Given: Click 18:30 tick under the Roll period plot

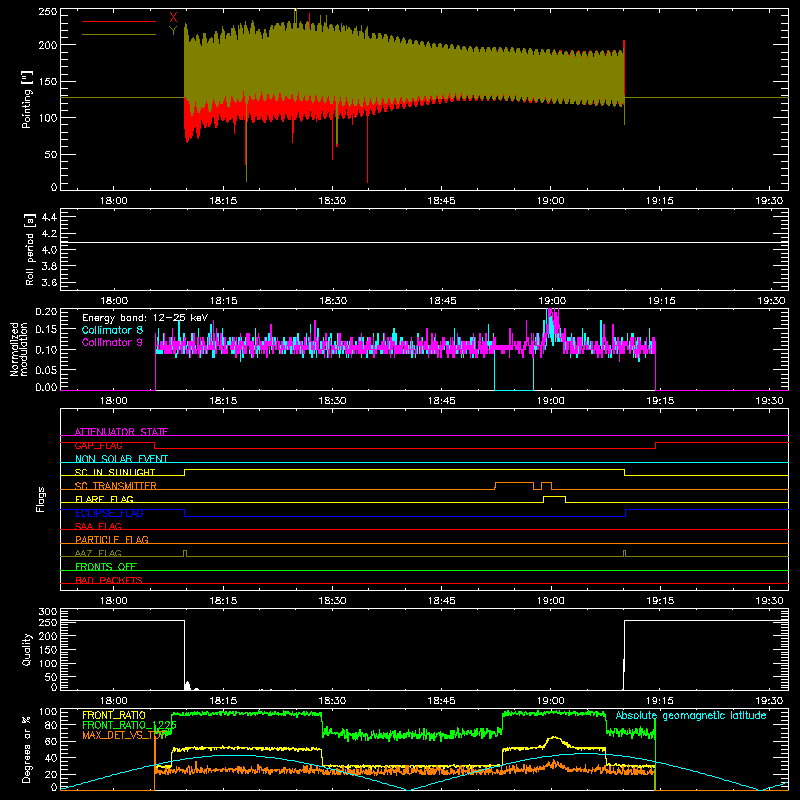Looking at the screenshot, I should tap(333, 301).
